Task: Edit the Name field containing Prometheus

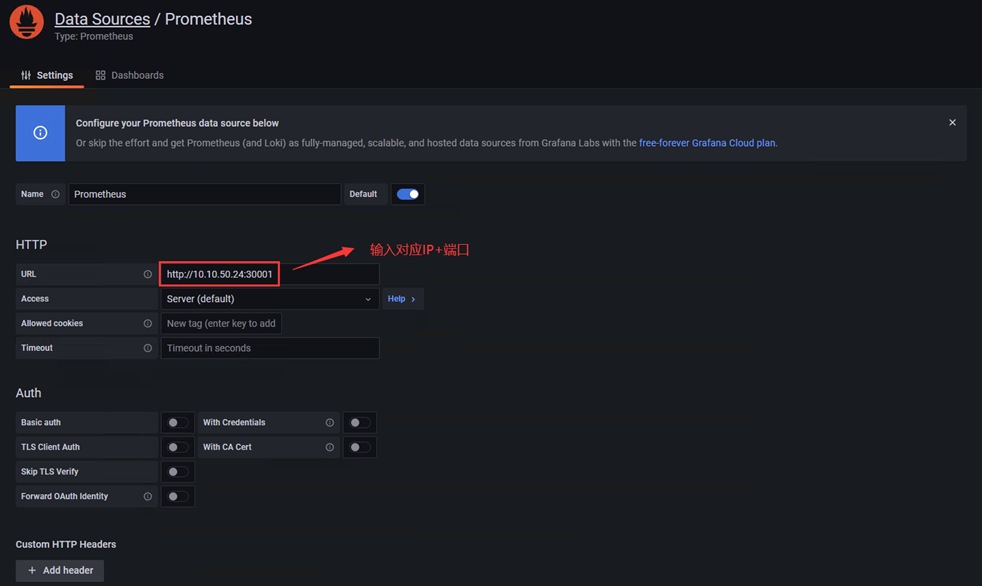Action: tap(204, 194)
